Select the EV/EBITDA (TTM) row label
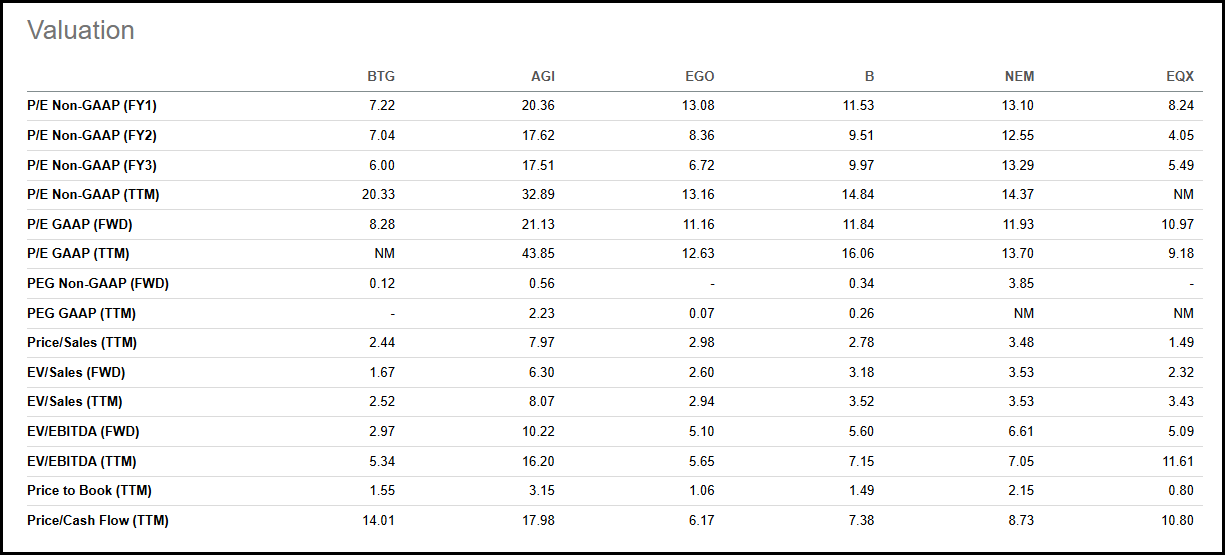 click(x=82, y=462)
